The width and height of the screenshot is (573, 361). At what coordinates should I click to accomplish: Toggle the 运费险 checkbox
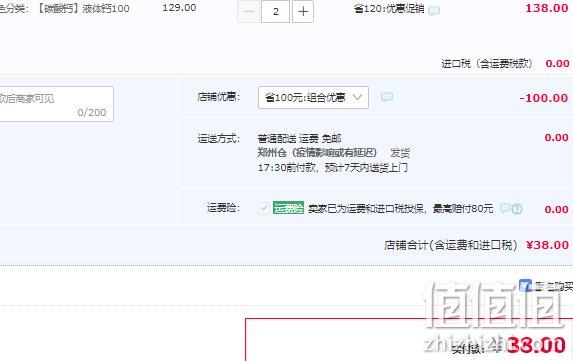pos(263,208)
